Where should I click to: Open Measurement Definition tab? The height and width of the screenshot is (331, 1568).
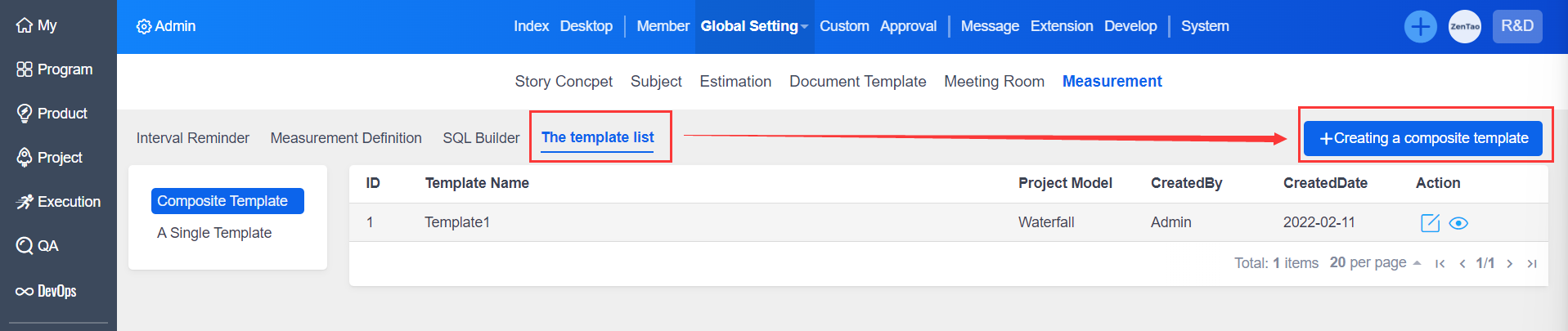click(x=346, y=138)
